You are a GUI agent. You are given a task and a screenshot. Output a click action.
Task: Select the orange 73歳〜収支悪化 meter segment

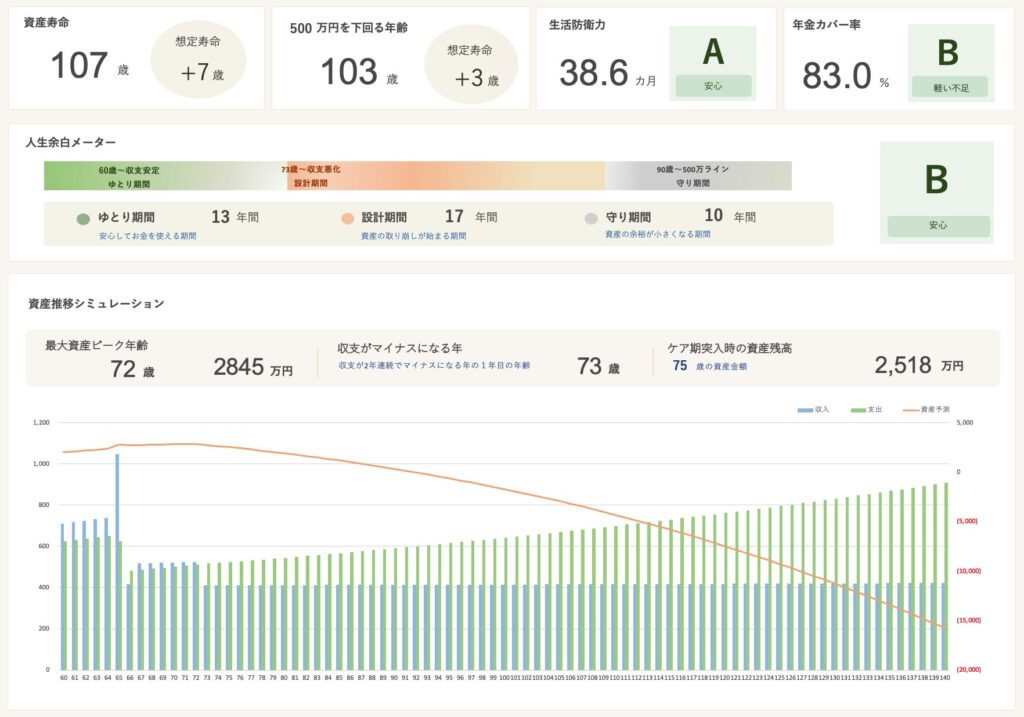point(444,177)
